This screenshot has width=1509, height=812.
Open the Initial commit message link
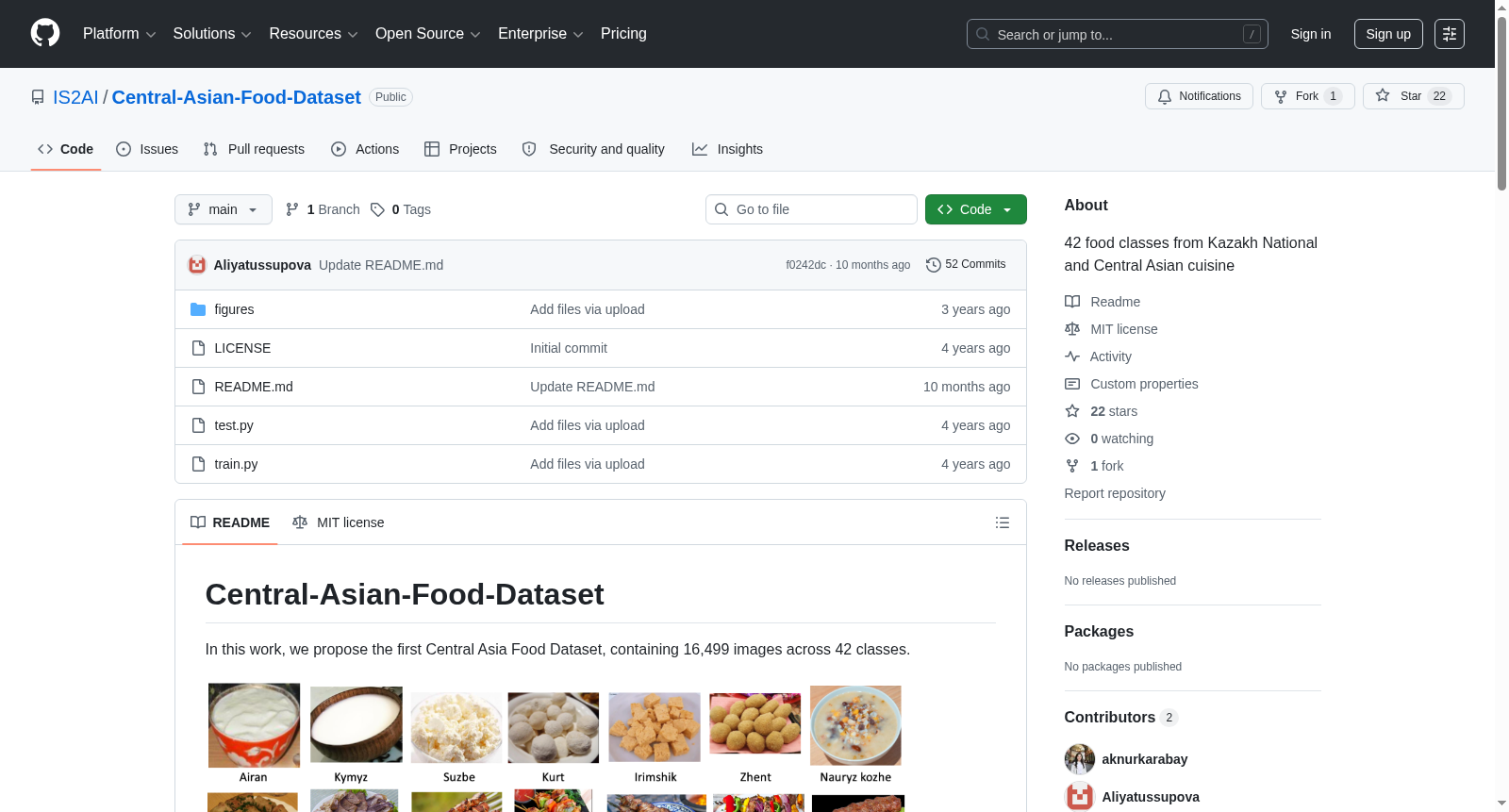[x=569, y=348]
